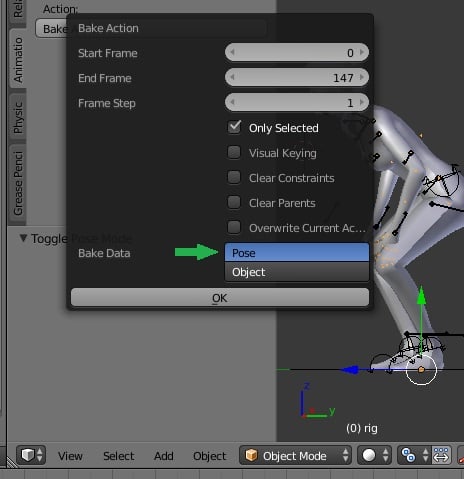Tick the Clear Parents checkbox

[x=234, y=202]
